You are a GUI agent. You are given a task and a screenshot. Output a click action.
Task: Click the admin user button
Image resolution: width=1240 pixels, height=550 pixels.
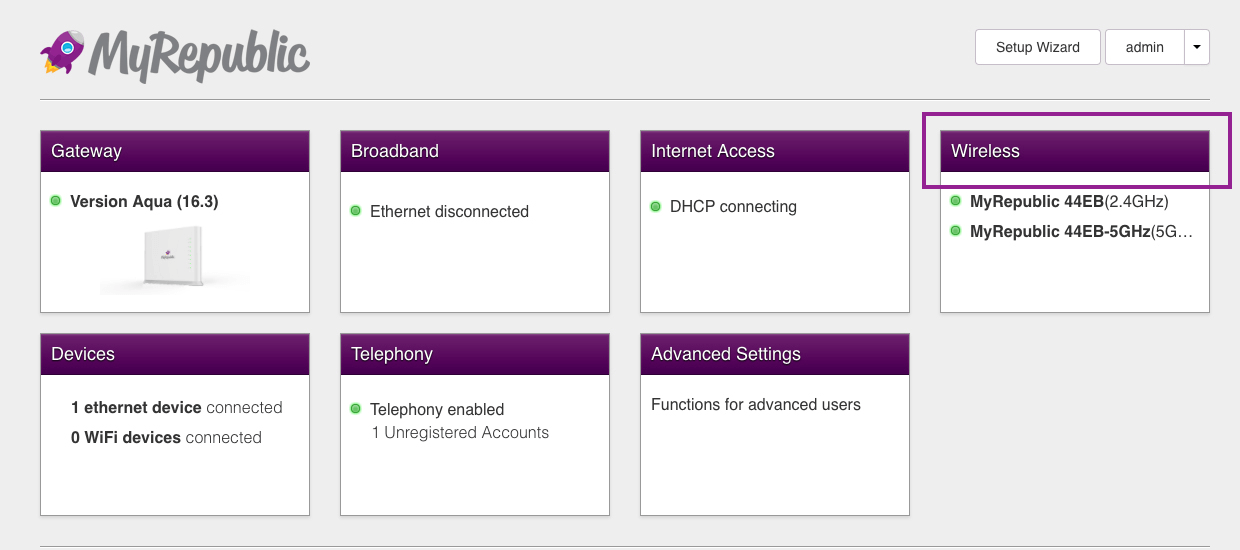click(x=1144, y=47)
